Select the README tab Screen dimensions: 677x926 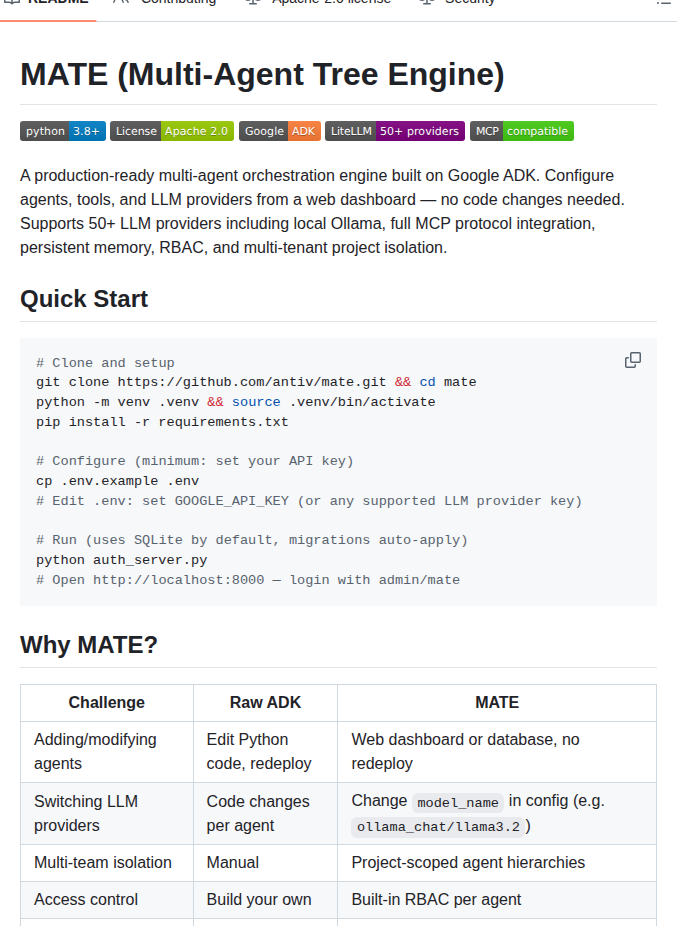click(48, 2)
